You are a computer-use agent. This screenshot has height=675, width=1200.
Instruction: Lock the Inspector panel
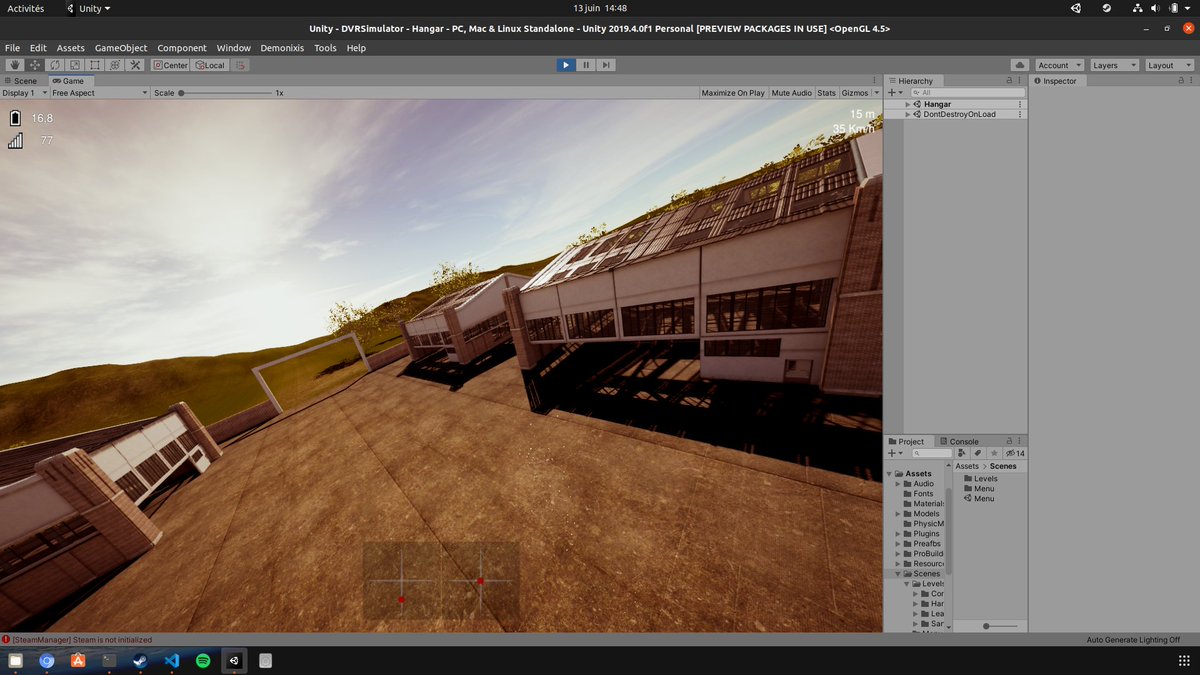(x=1181, y=80)
